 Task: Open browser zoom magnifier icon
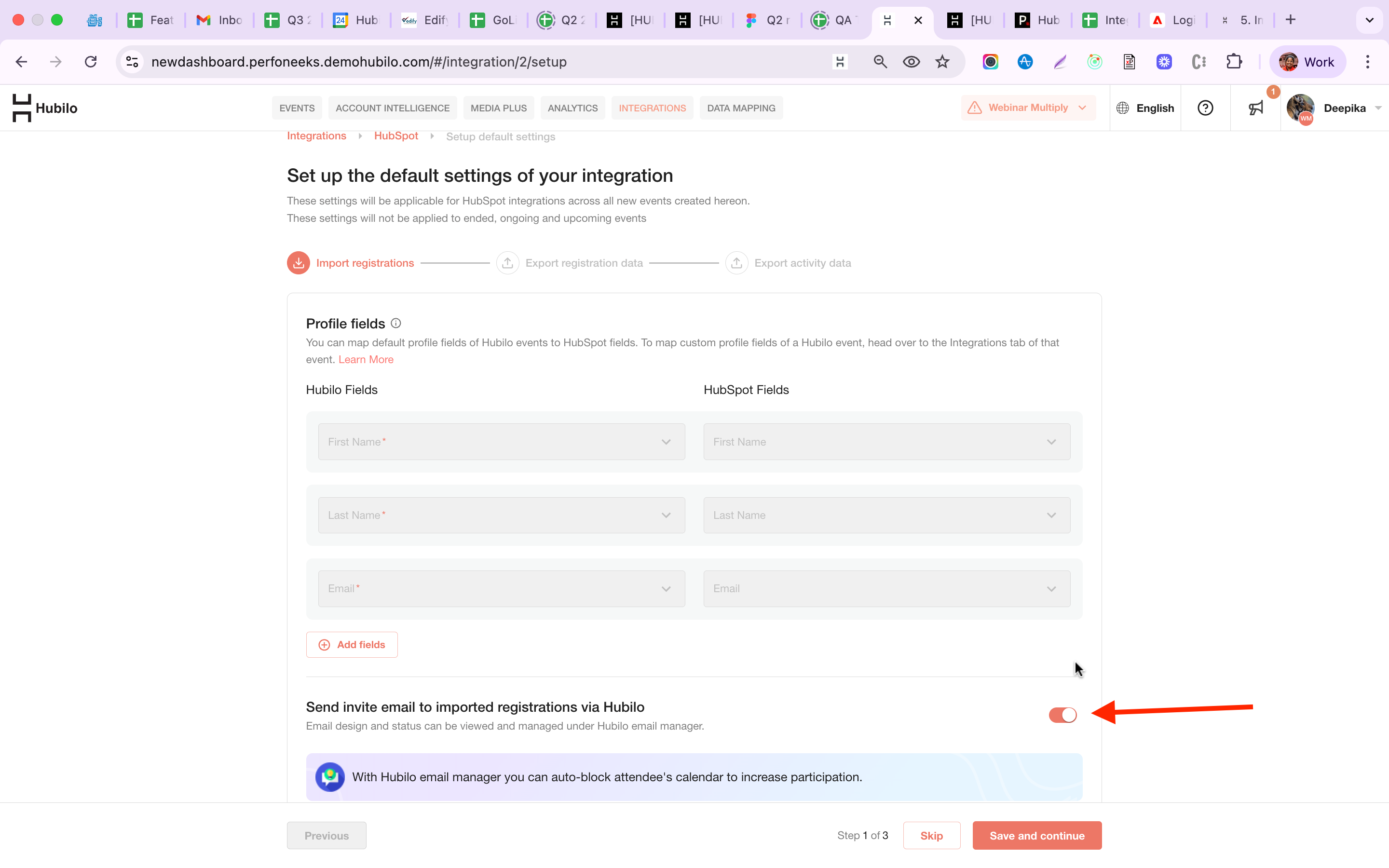(880, 61)
